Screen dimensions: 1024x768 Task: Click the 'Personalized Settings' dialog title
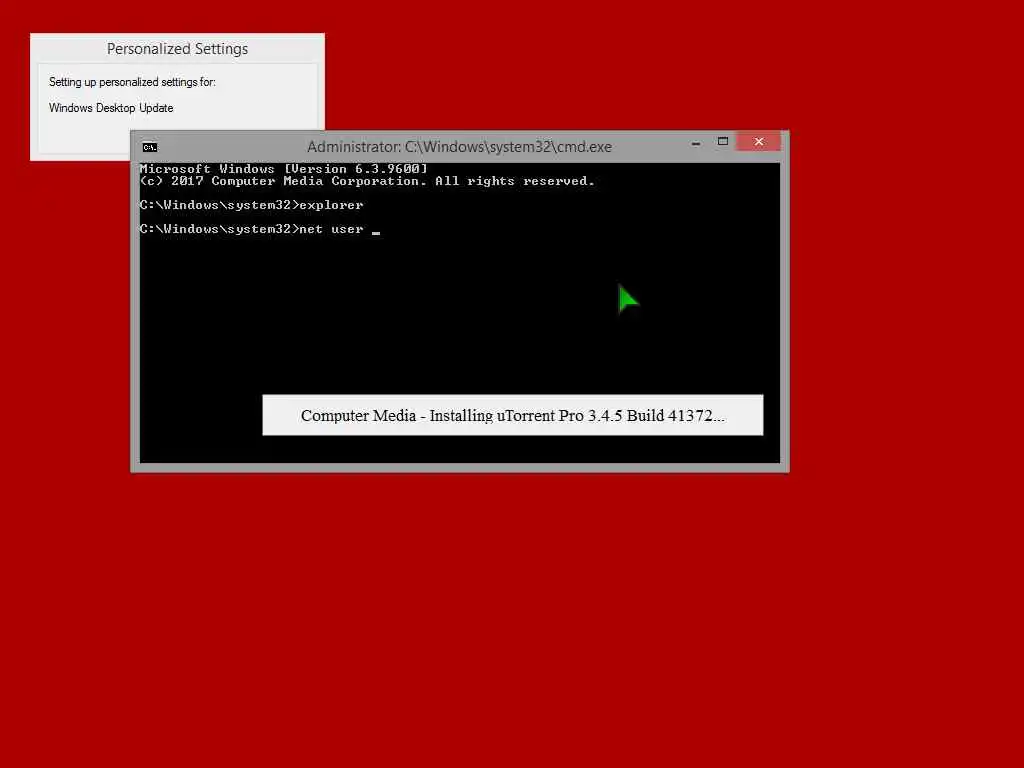tap(178, 49)
